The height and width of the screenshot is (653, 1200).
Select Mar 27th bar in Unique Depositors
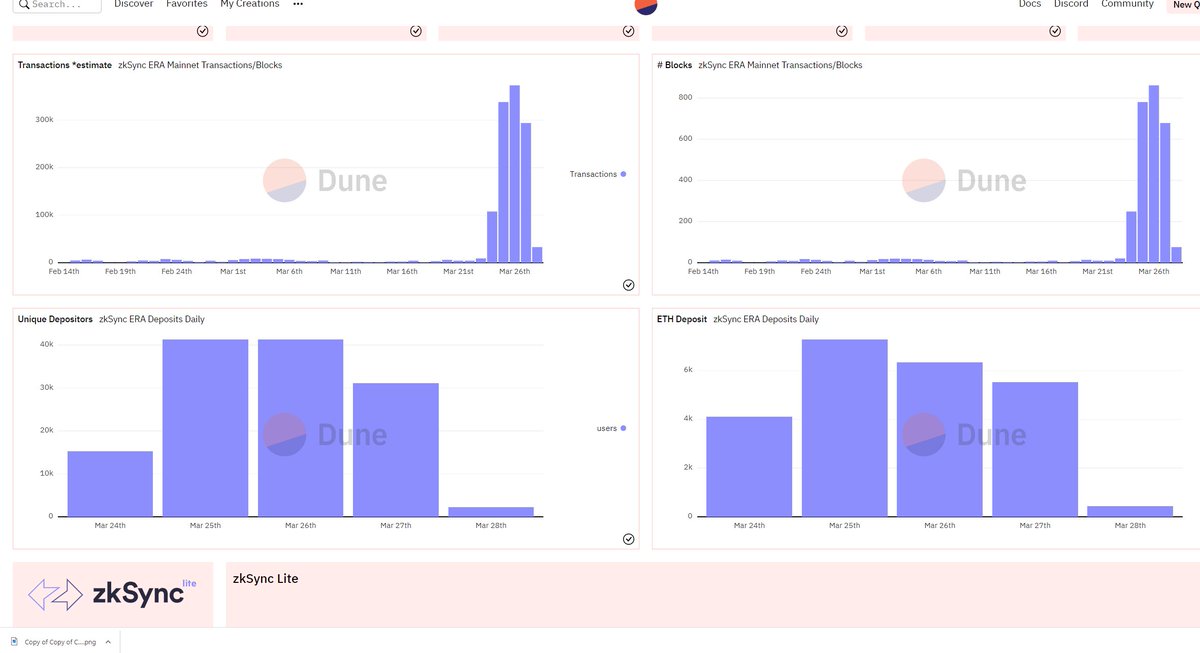pyautogui.click(x=395, y=449)
